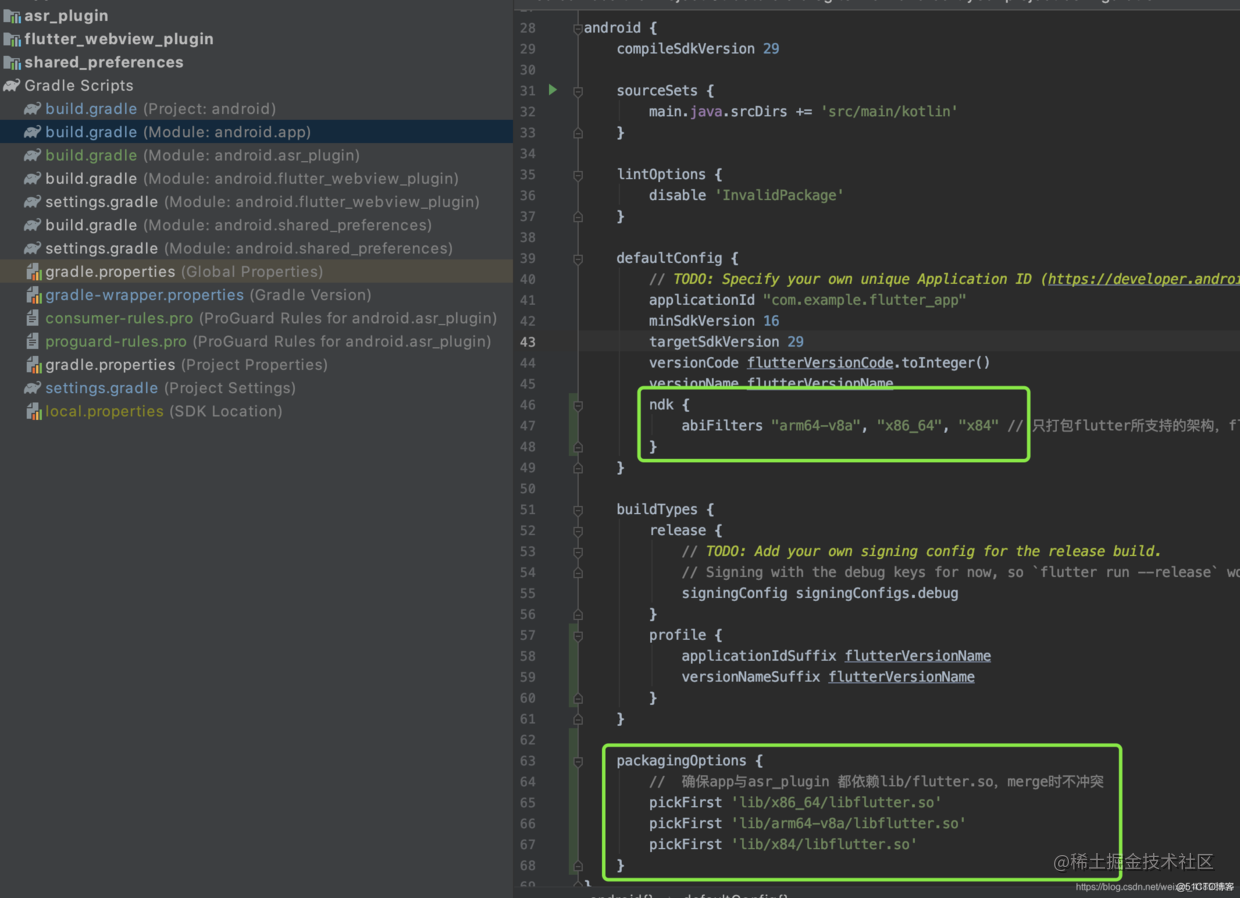
Task: Collapse the profile block fold marker
Action: [577, 635]
